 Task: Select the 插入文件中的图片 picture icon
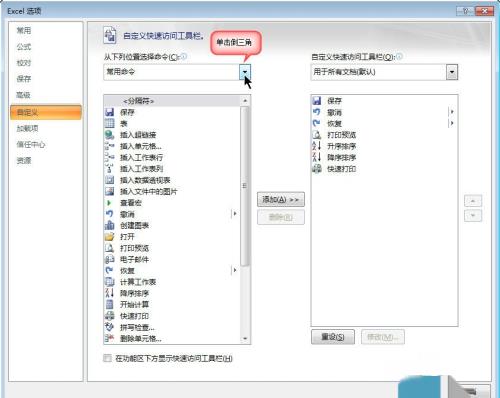pos(109,191)
